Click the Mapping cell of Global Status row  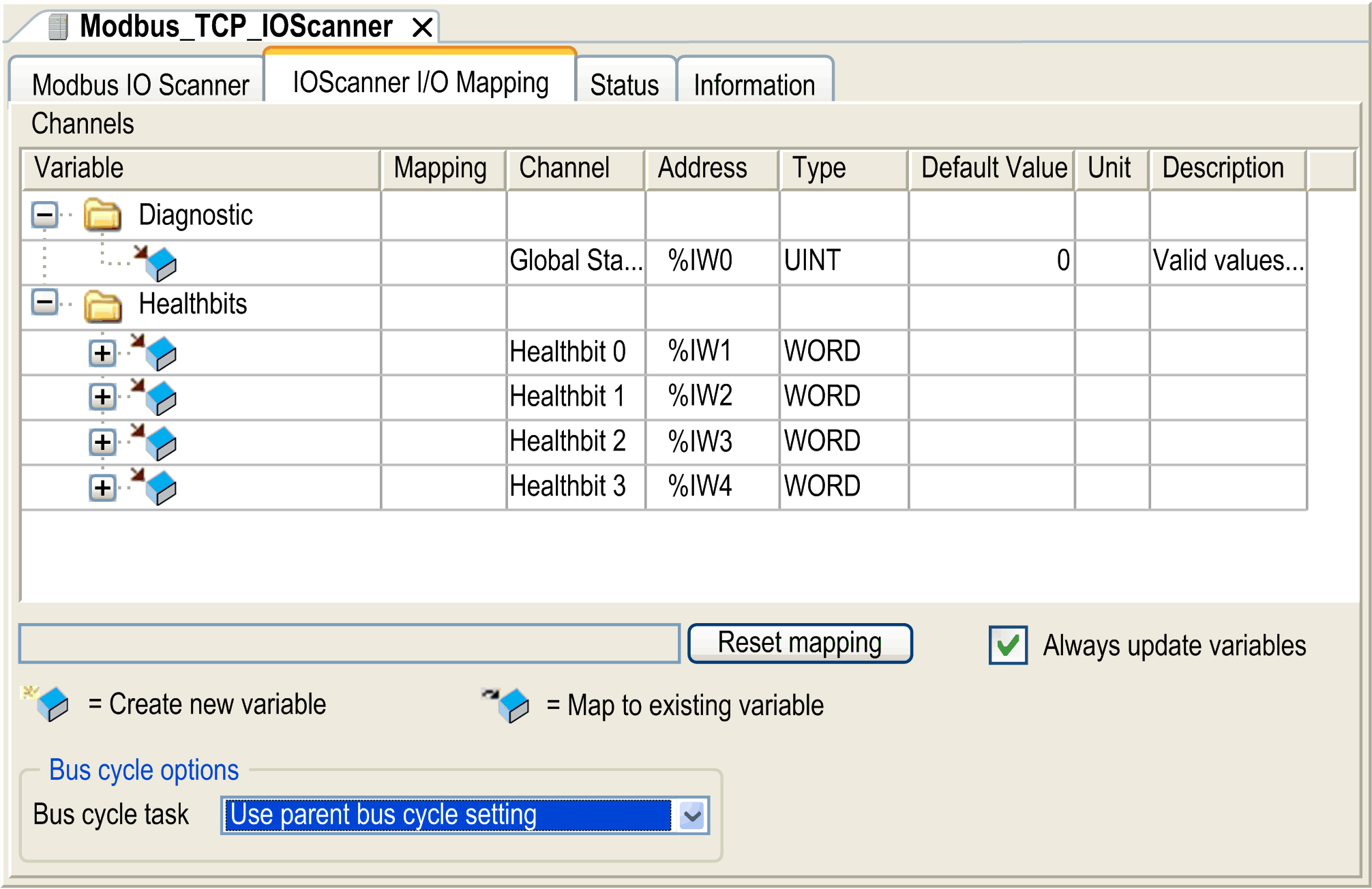point(444,262)
